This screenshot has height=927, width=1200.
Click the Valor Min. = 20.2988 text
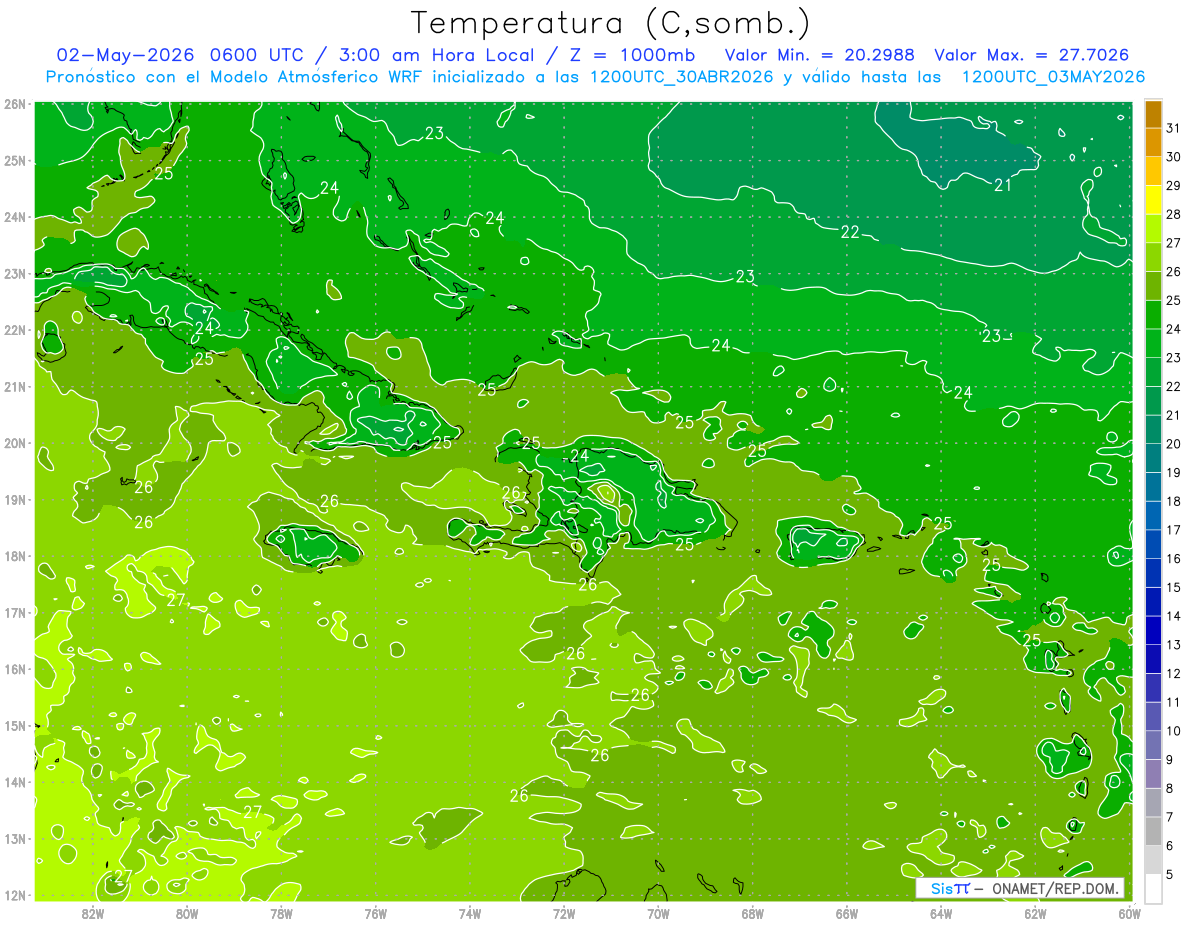tap(822, 55)
